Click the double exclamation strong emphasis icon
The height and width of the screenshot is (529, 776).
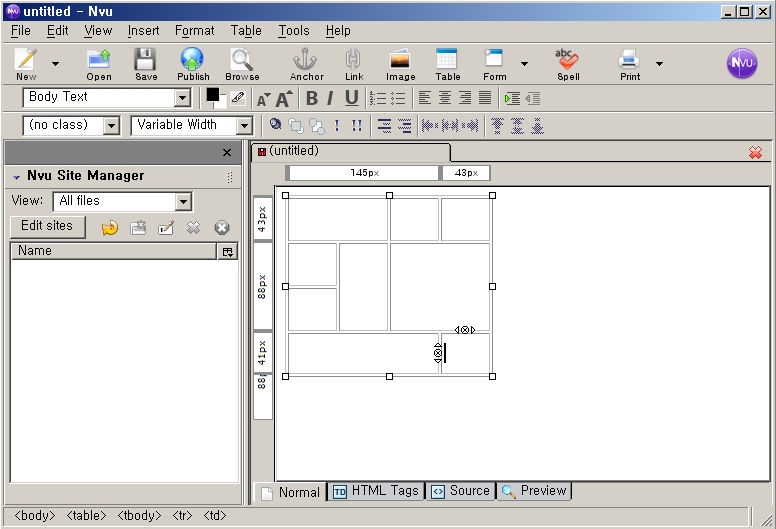(x=357, y=125)
